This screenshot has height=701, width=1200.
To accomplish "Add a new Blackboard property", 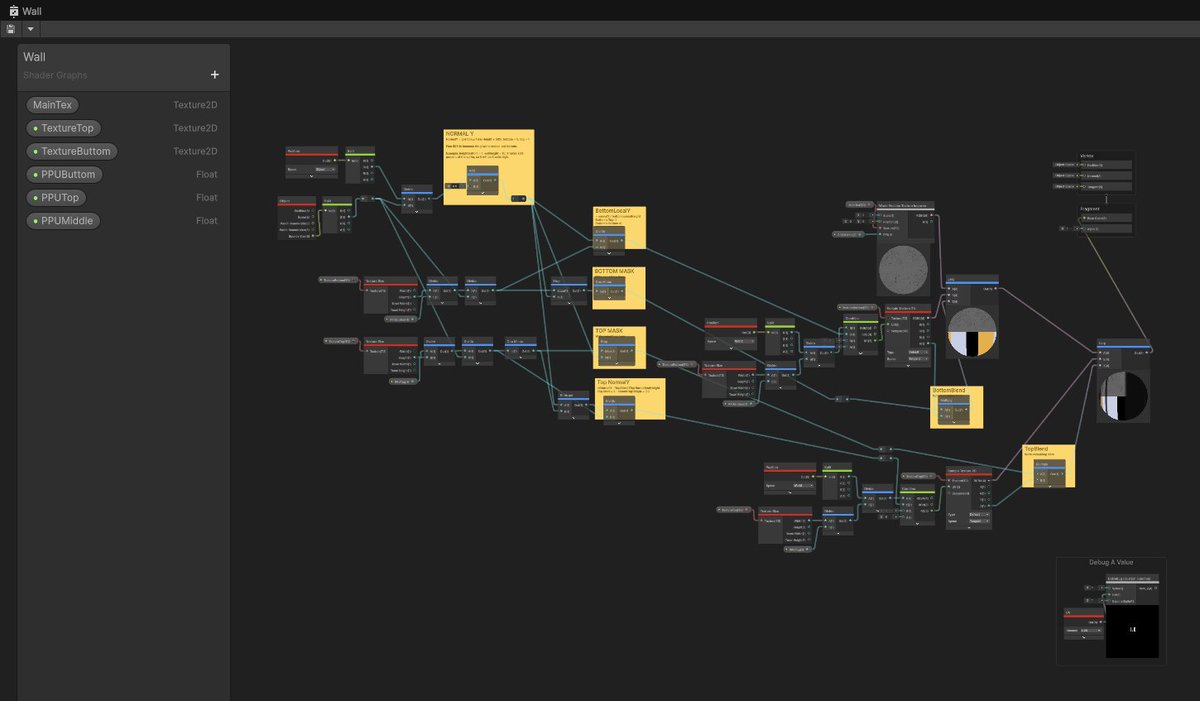I will tap(214, 74).
